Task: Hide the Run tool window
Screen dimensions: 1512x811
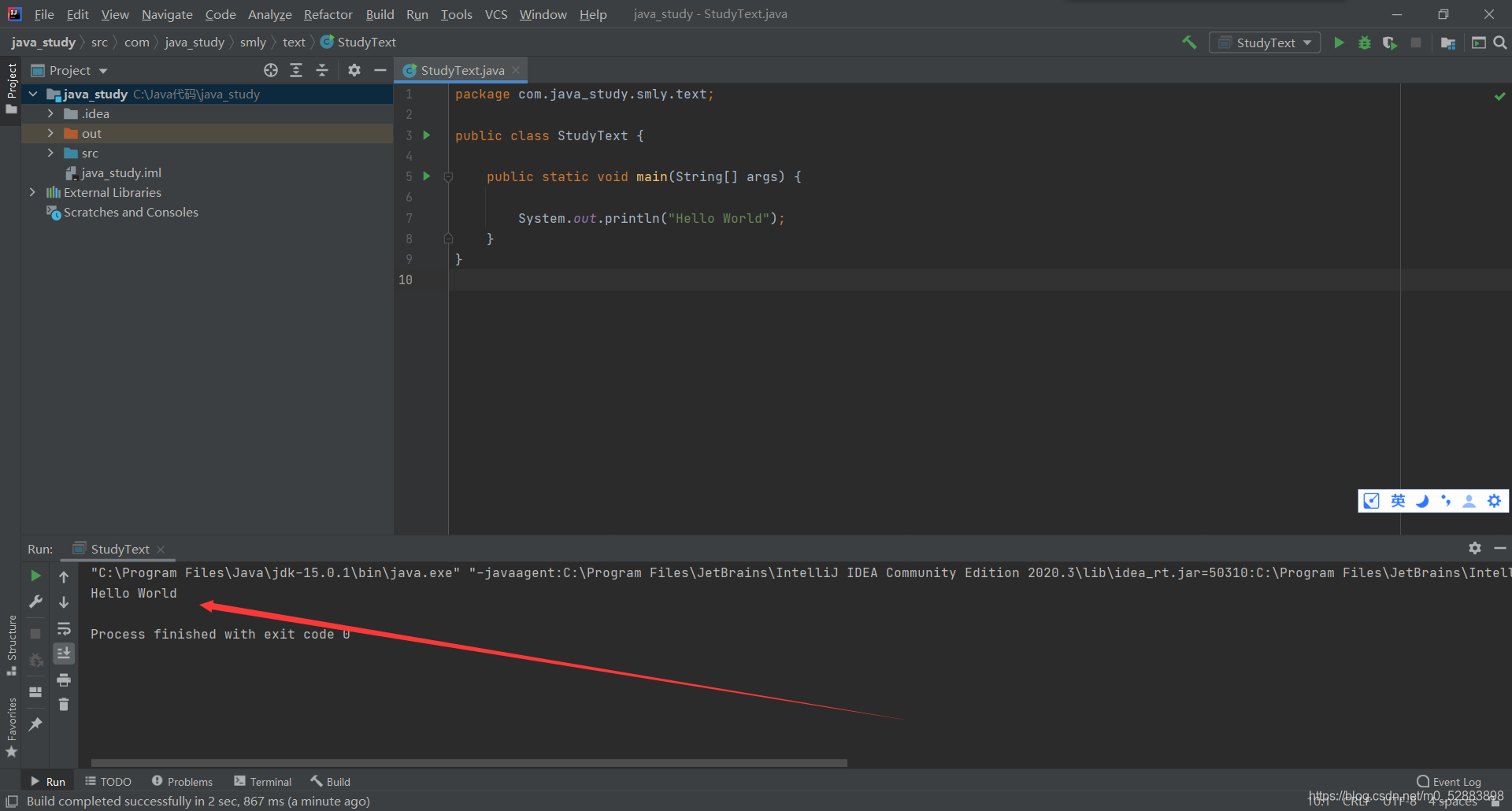Action: click(1500, 548)
